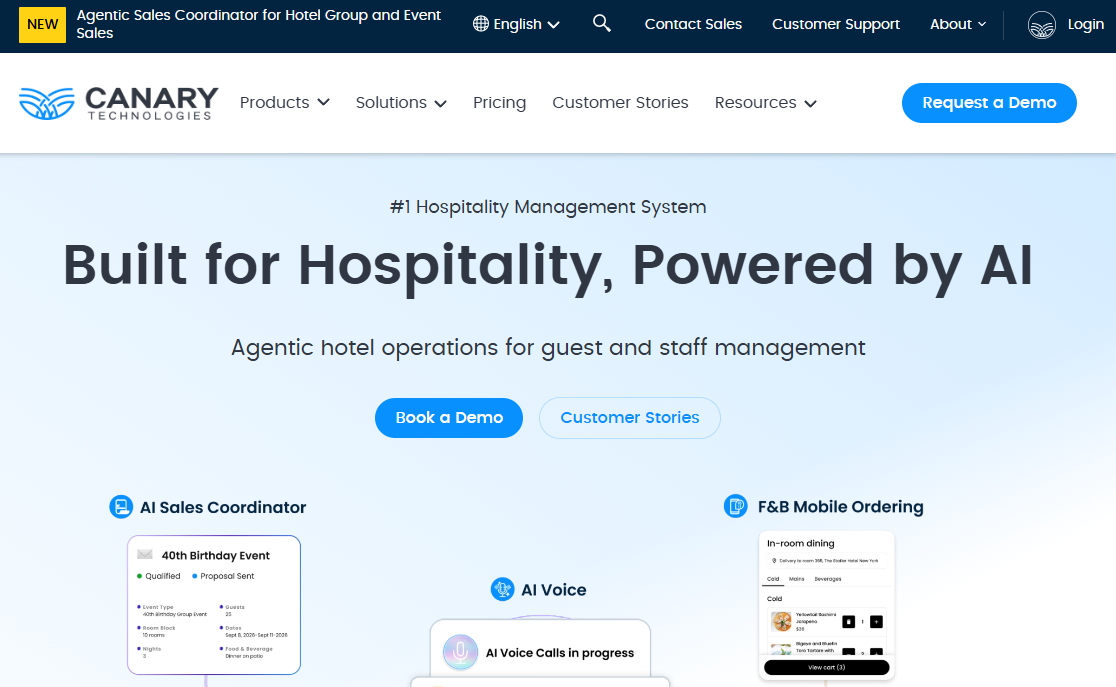This screenshot has width=1116, height=687.
Task: Open Customer Stories in the navigation bar
Action: (x=621, y=103)
